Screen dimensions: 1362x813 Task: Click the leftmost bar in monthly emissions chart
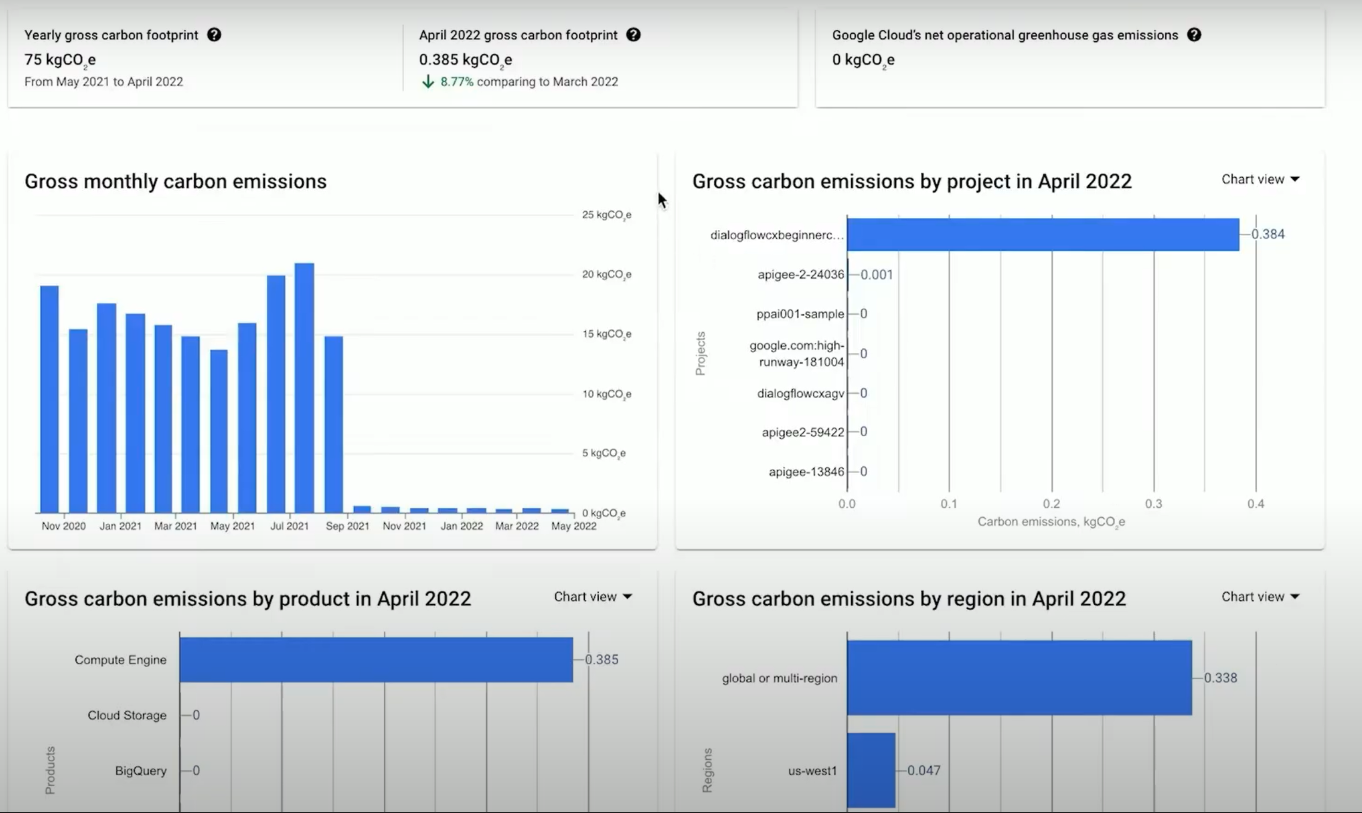[49, 399]
